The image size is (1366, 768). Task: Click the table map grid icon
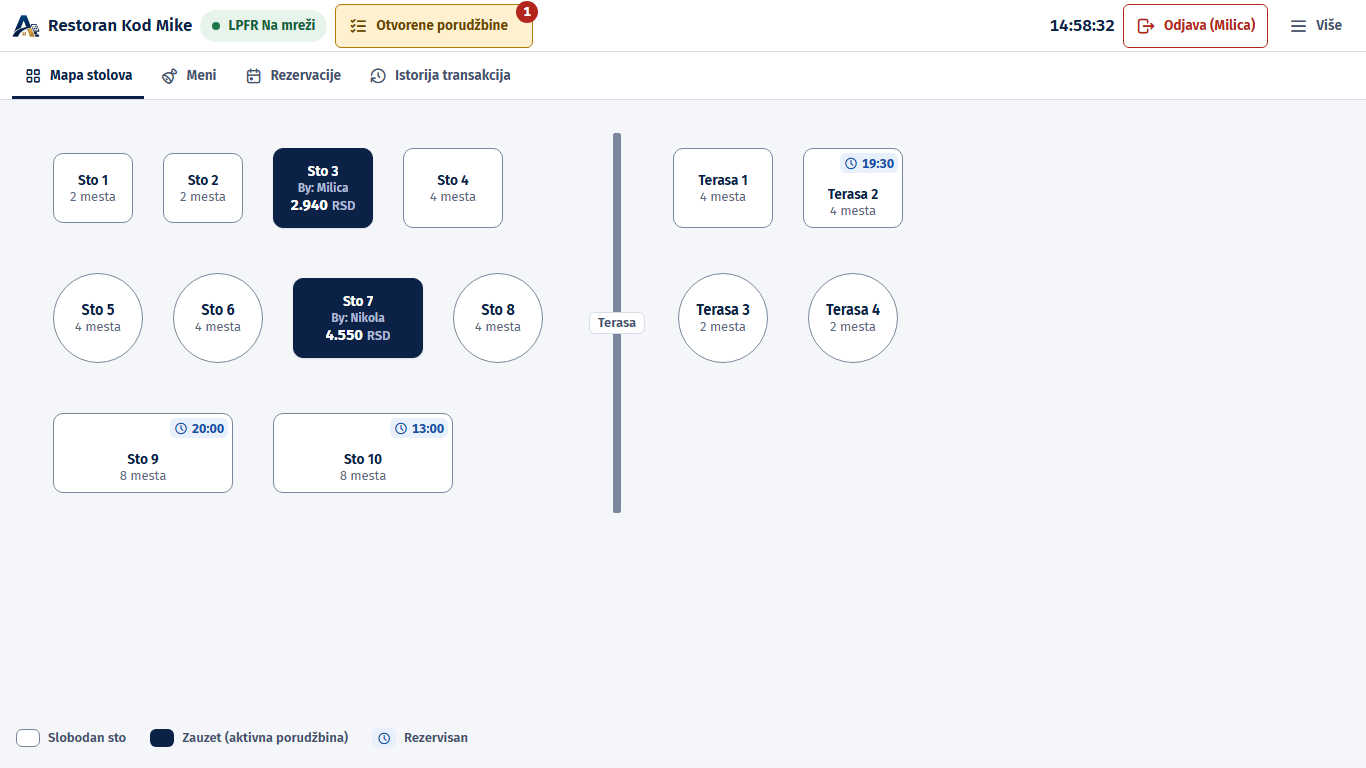click(33, 76)
